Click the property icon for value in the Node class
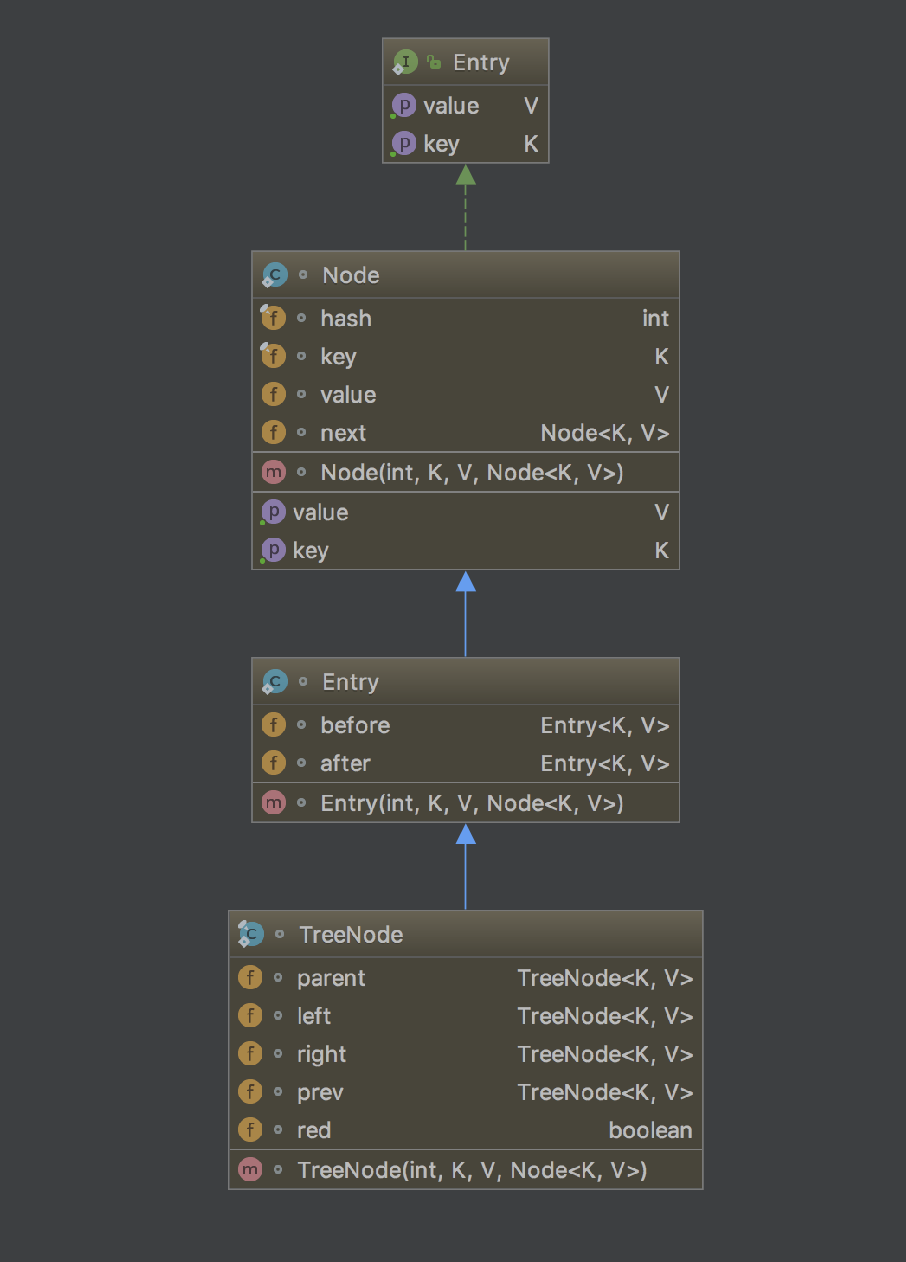This screenshot has width=906, height=1262. (x=272, y=512)
